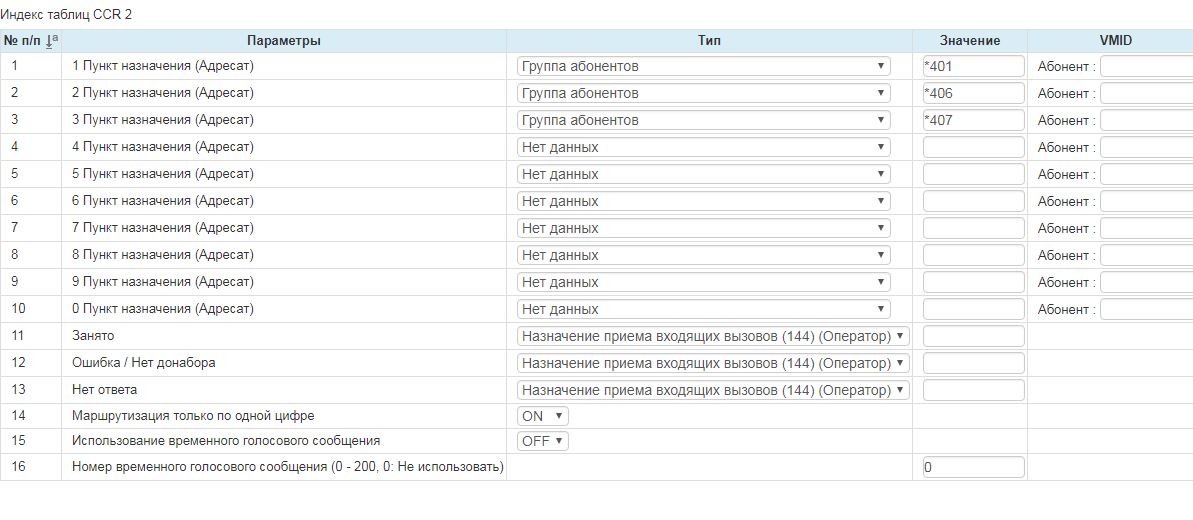The height and width of the screenshot is (520, 1193).
Task: Open Тип dropdown for 2 Пункт назначения
Action: coord(703,93)
